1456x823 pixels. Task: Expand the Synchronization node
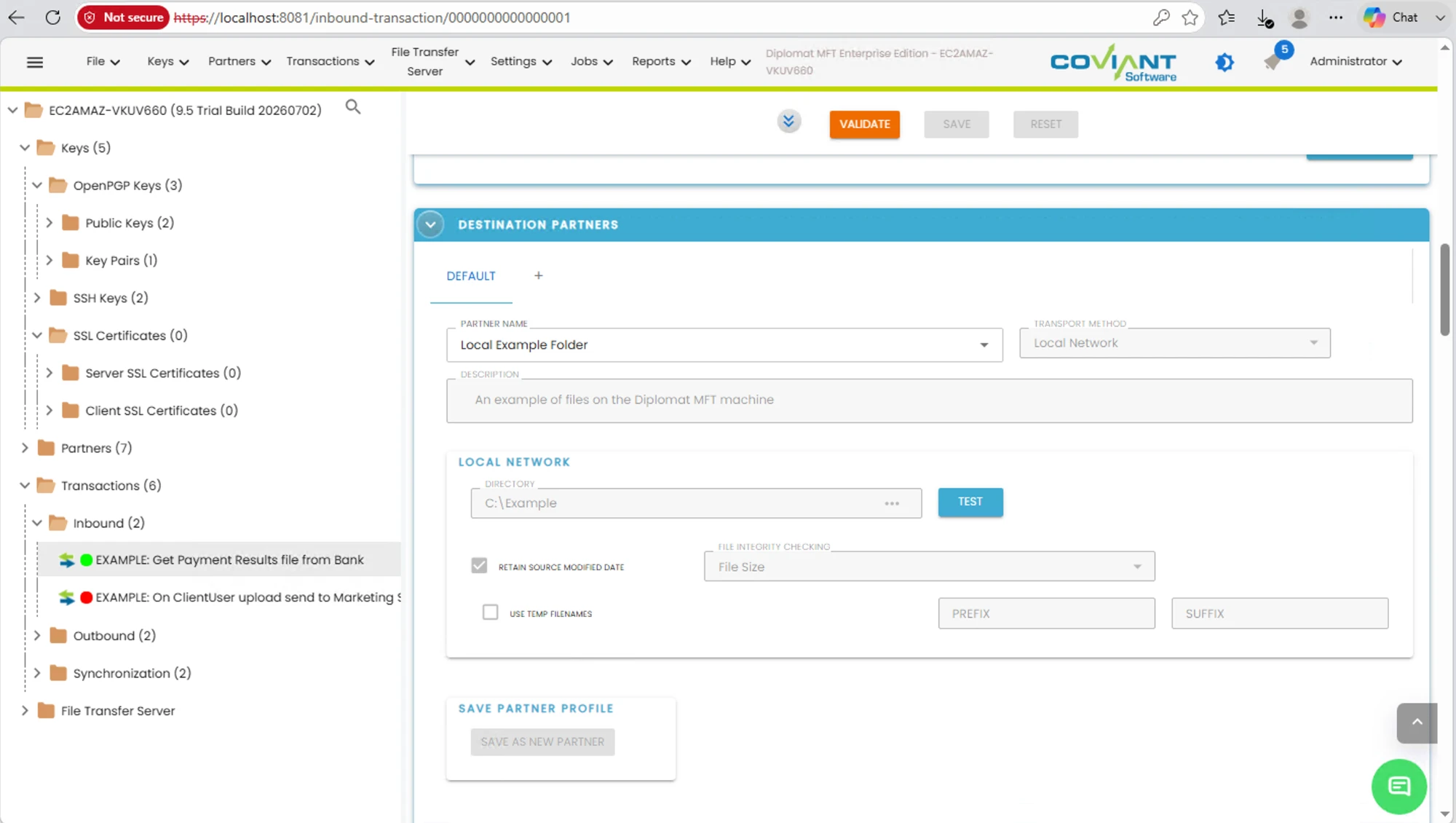[36, 674]
